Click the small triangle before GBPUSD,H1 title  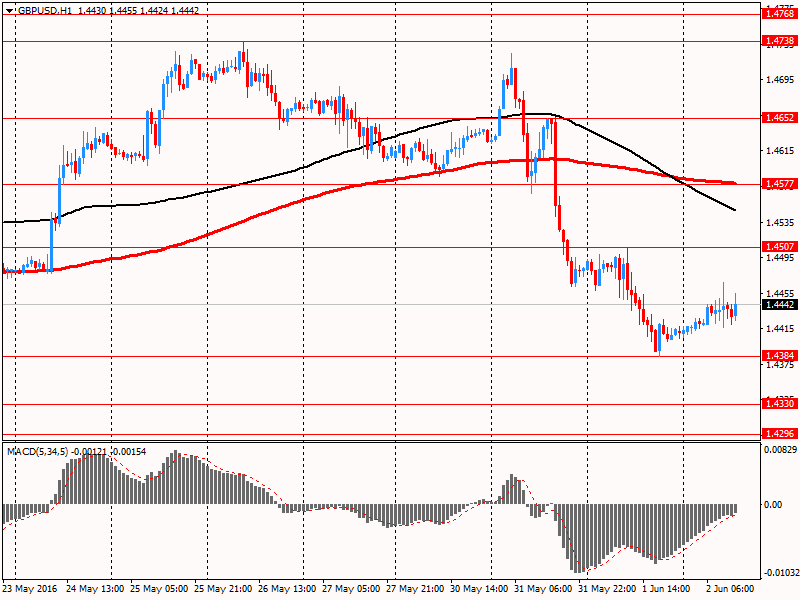9,7
